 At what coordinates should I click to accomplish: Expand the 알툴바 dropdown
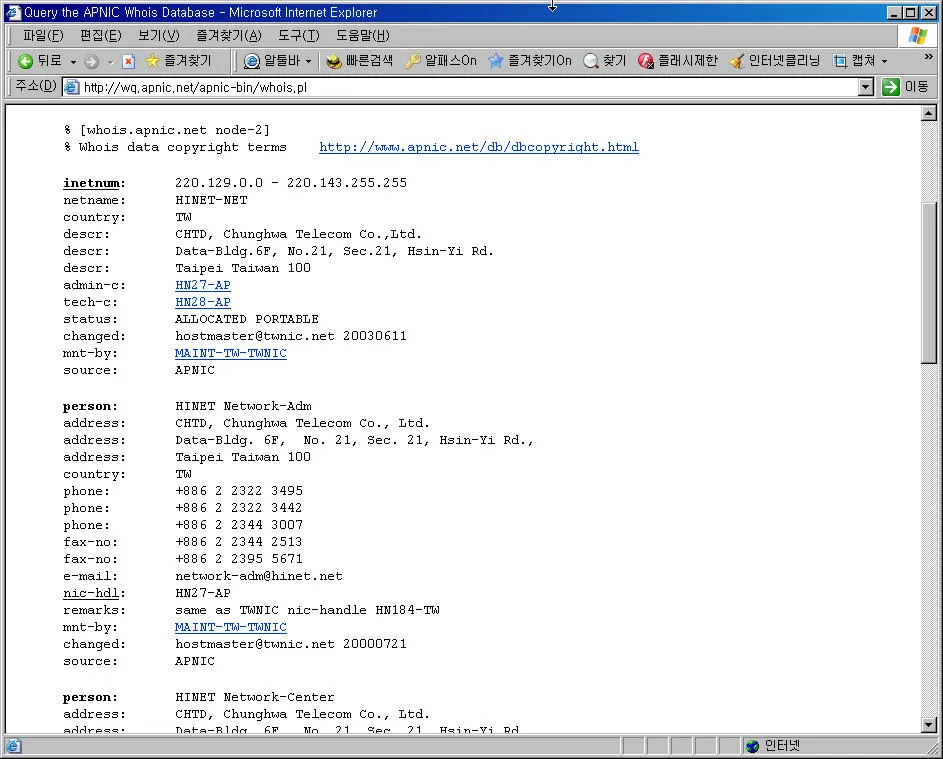(x=308, y=61)
